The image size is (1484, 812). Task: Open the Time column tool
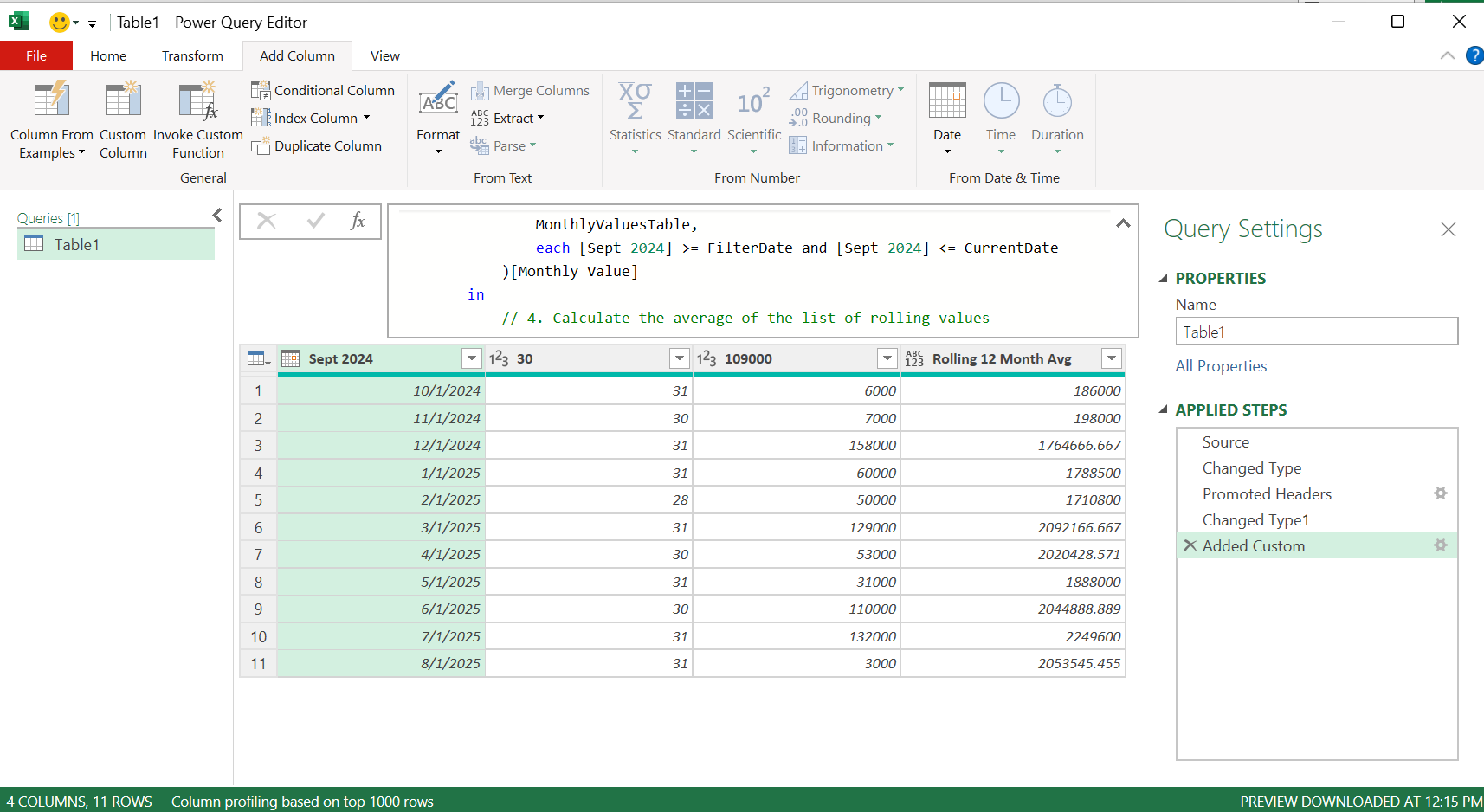(x=1001, y=119)
